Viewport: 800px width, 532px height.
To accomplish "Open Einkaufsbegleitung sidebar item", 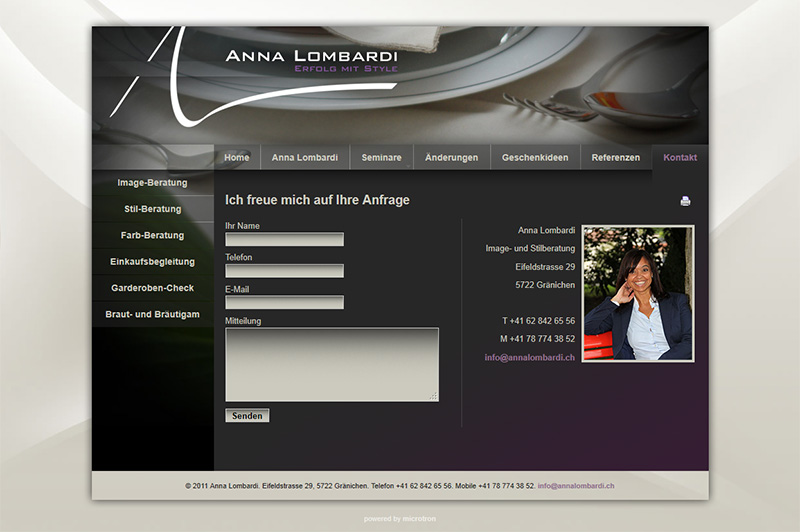I will 152,262.
